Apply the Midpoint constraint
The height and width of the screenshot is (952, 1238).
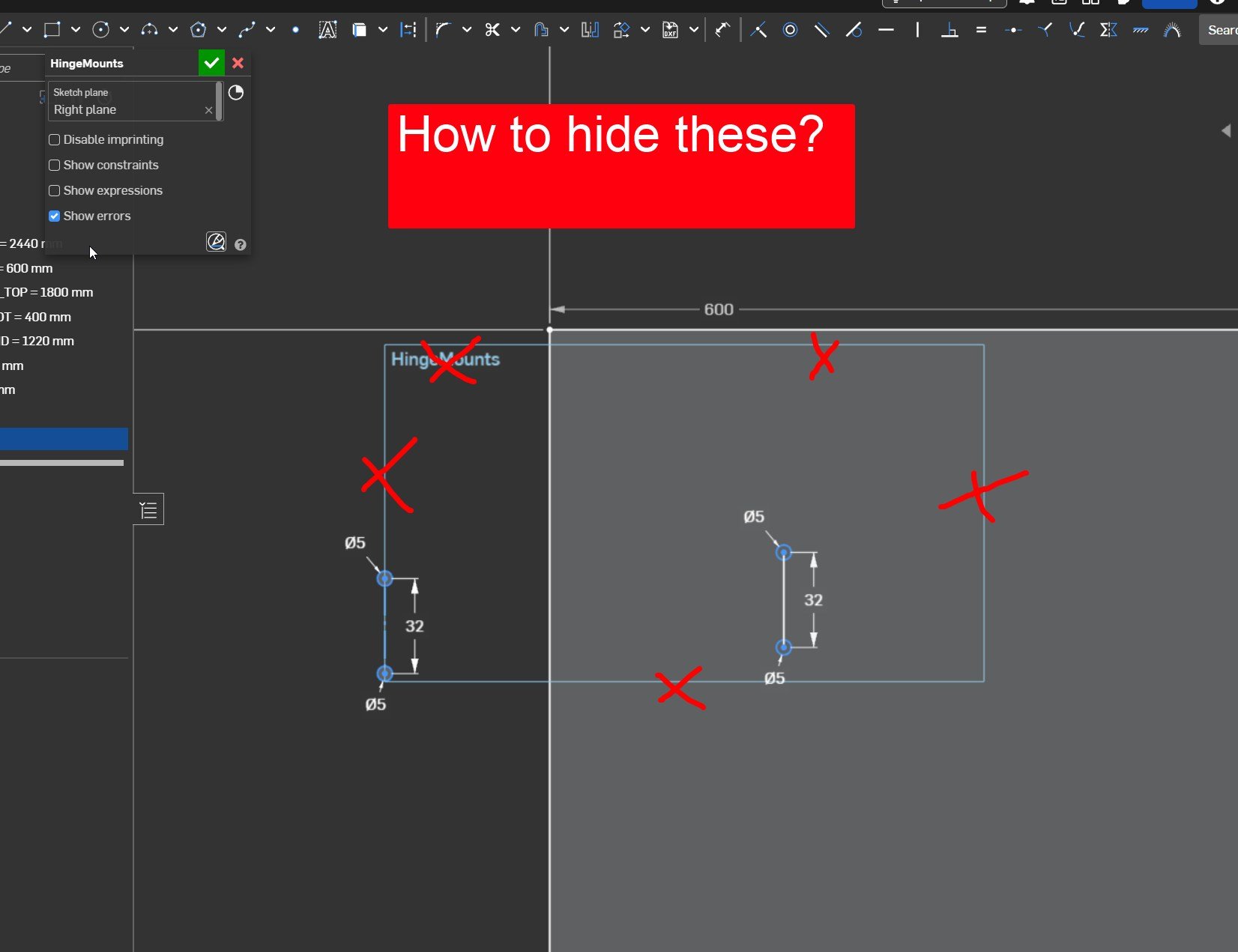pos(1013,29)
